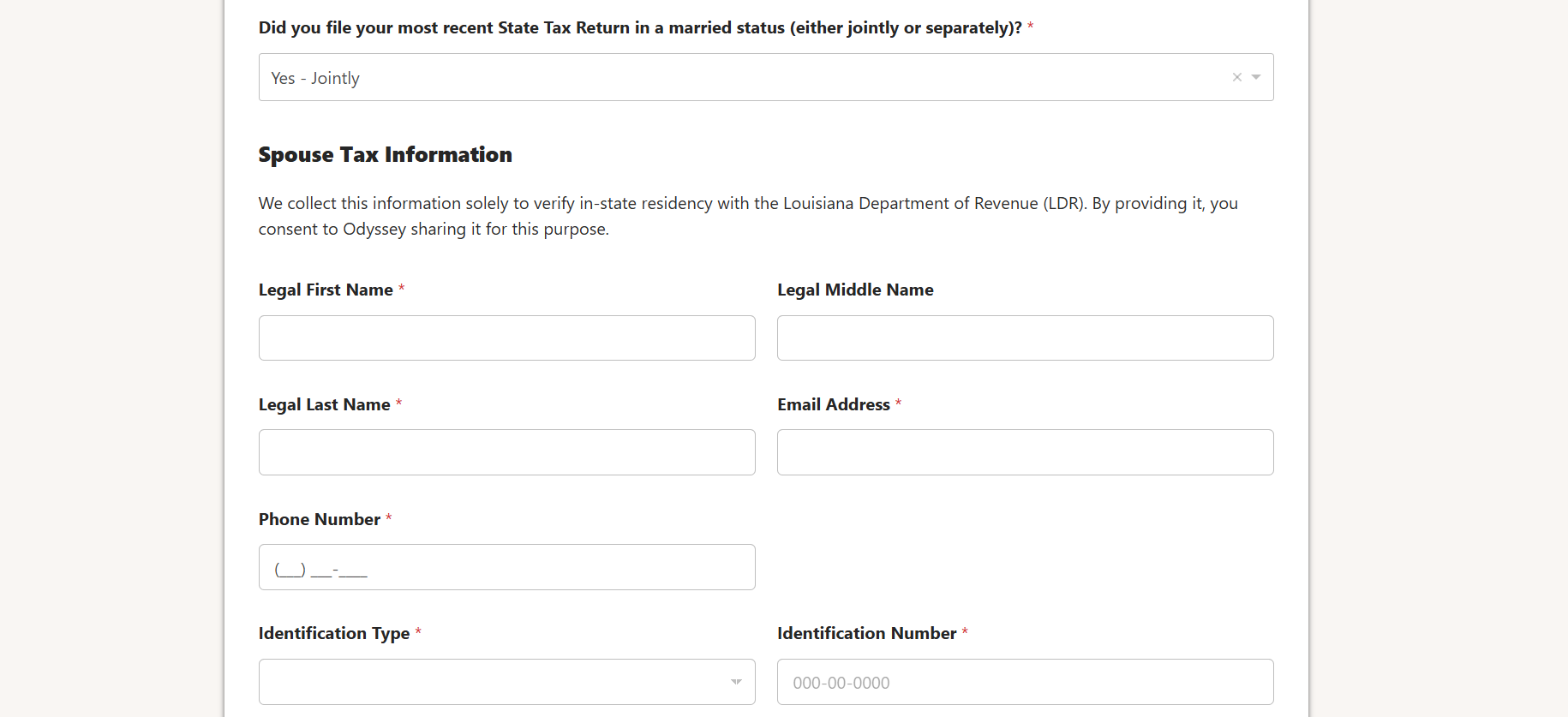Click the 'Legal Last Name' label
This screenshot has height=717, width=1568.
click(x=324, y=405)
